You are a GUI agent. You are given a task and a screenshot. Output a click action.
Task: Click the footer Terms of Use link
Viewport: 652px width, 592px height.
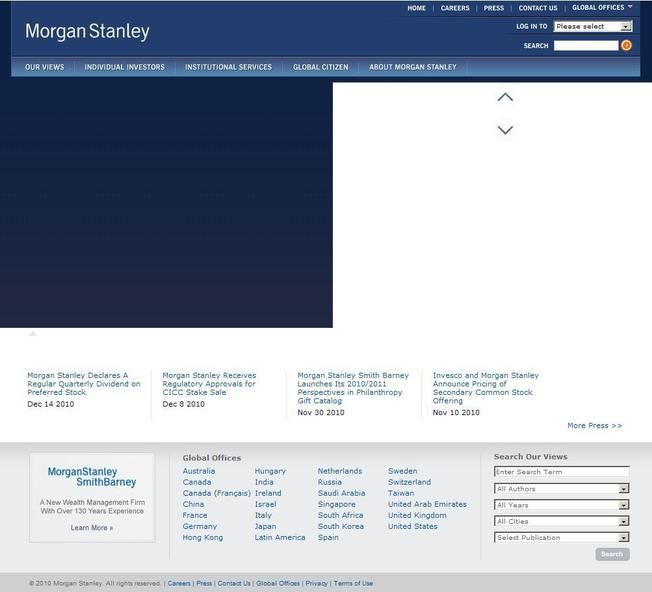pos(353,583)
